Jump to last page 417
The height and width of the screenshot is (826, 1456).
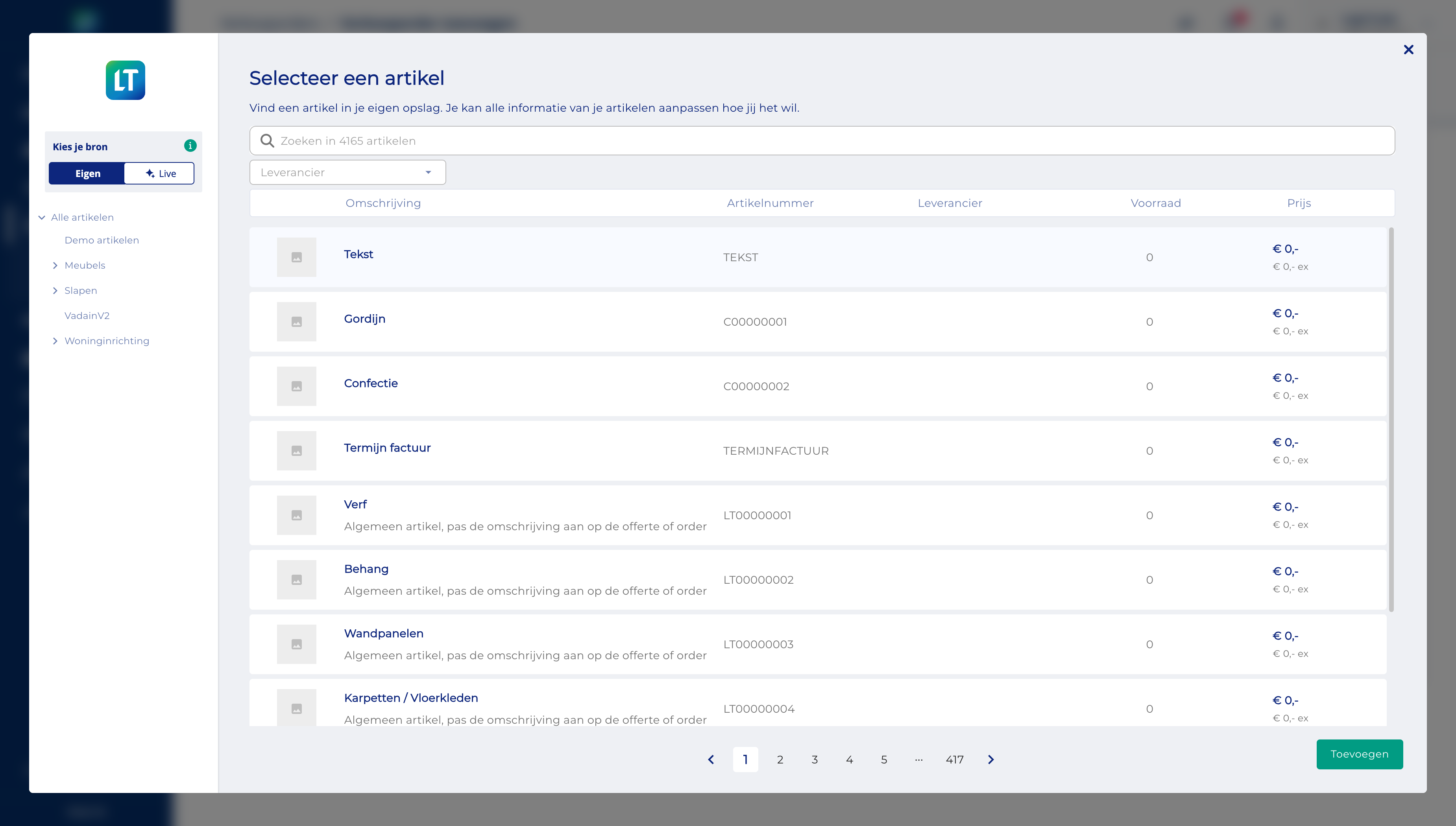pyautogui.click(x=954, y=760)
